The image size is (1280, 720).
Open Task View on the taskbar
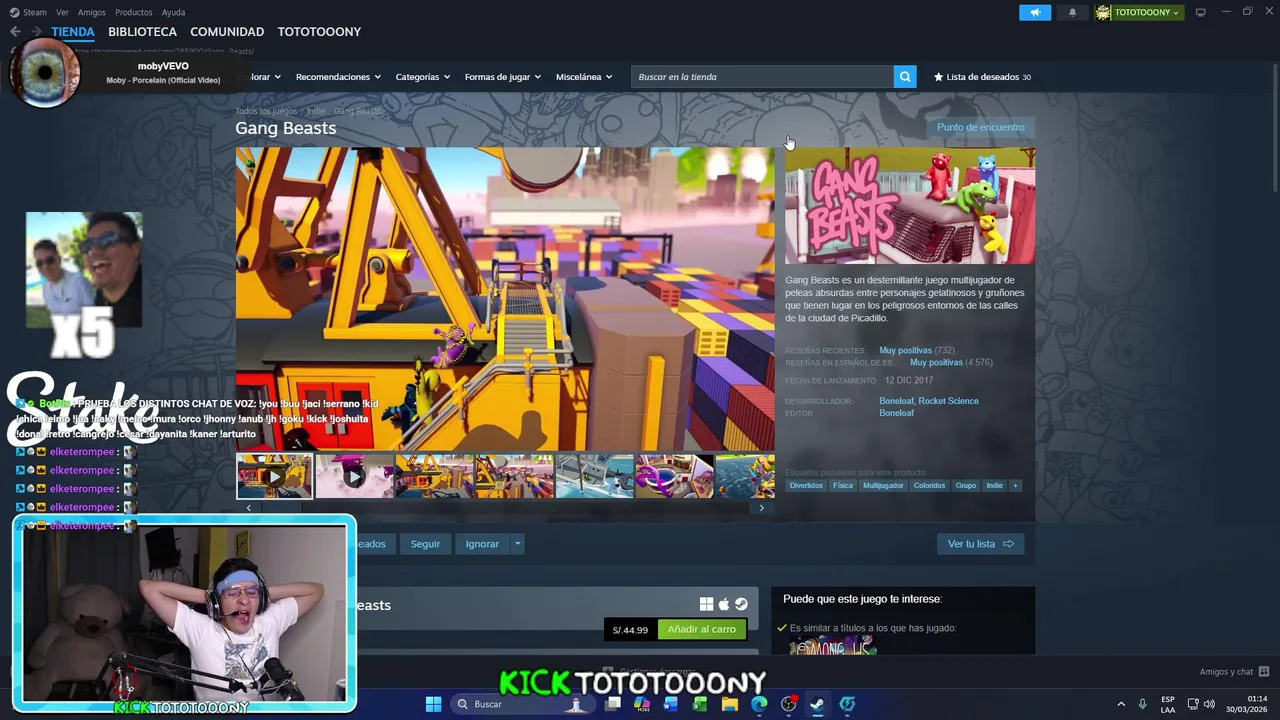[x=613, y=704]
